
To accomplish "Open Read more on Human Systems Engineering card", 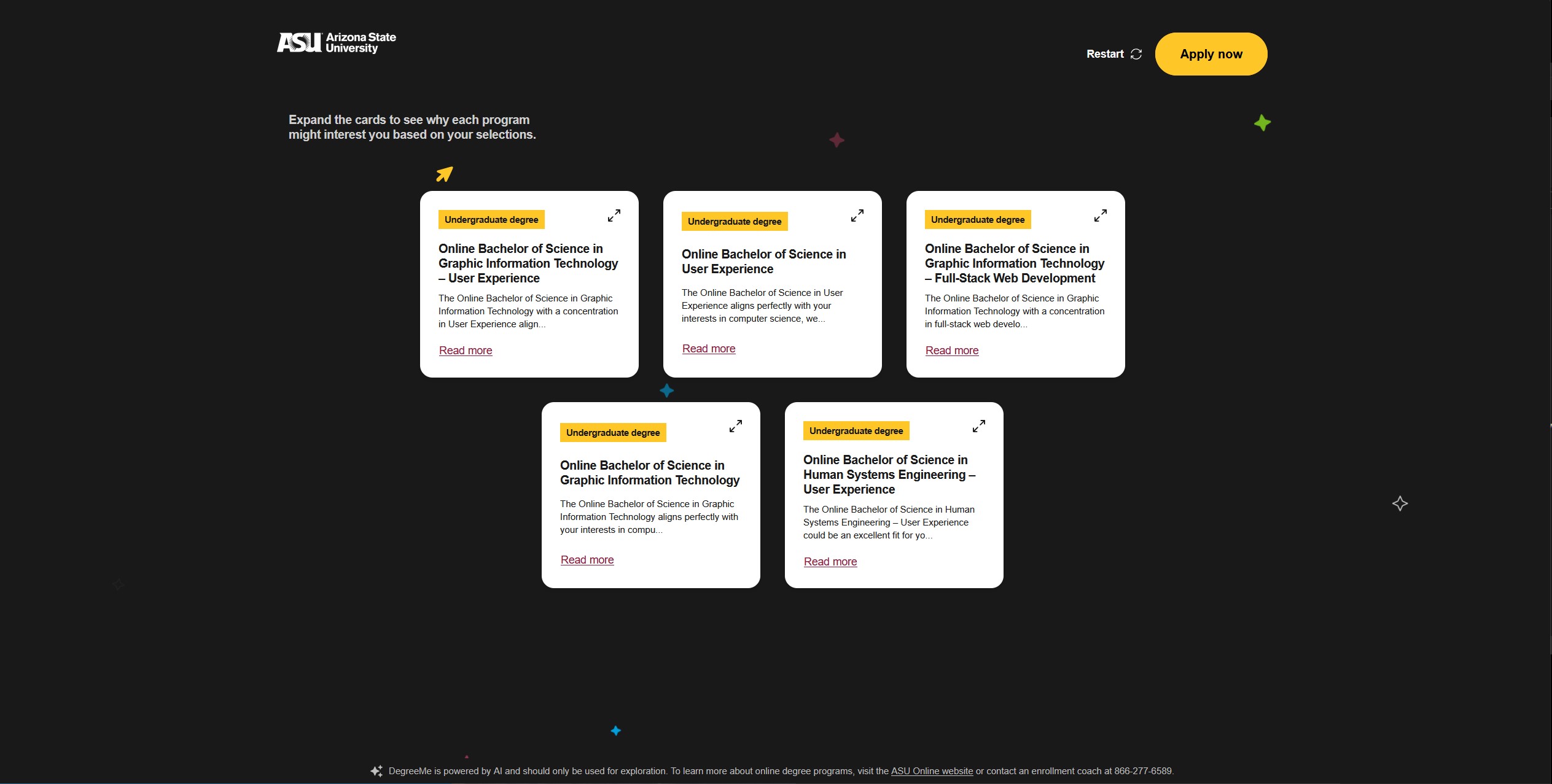I will [x=830, y=562].
